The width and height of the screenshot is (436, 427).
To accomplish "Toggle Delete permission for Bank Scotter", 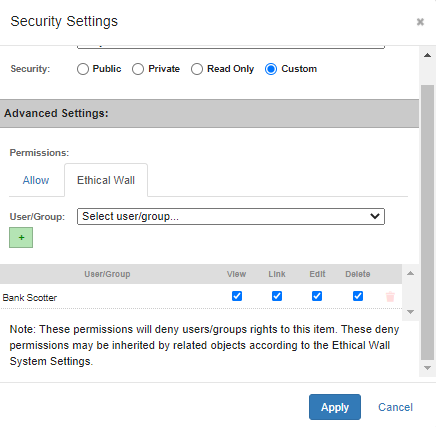I will click(x=358, y=296).
